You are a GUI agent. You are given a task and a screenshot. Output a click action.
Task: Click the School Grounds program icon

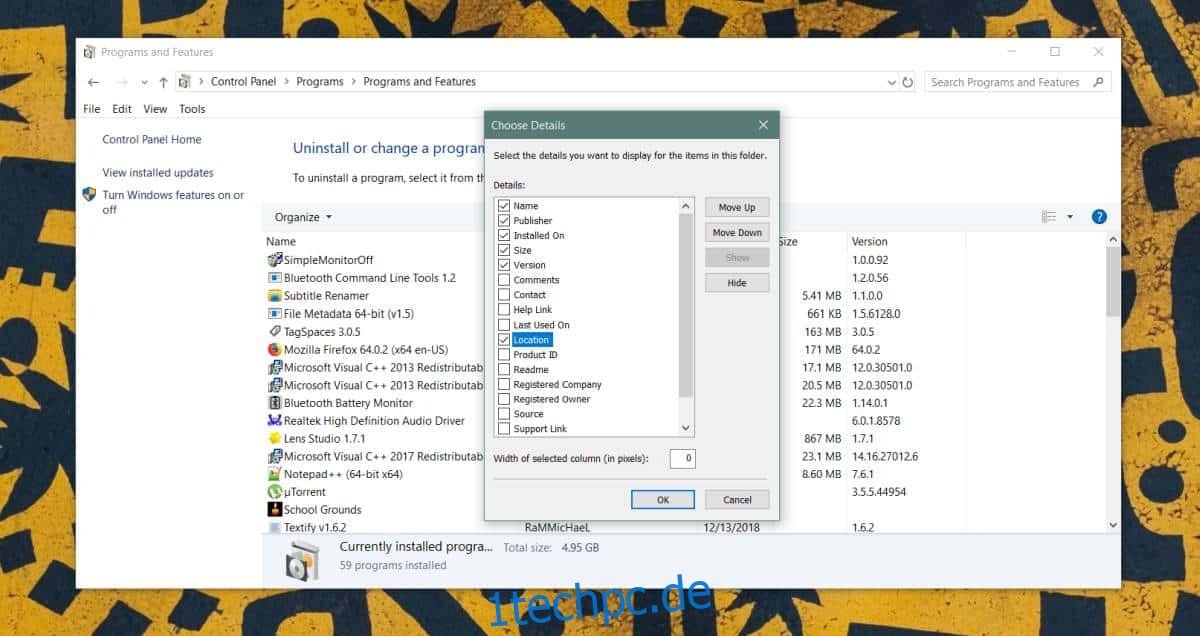[275, 510]
